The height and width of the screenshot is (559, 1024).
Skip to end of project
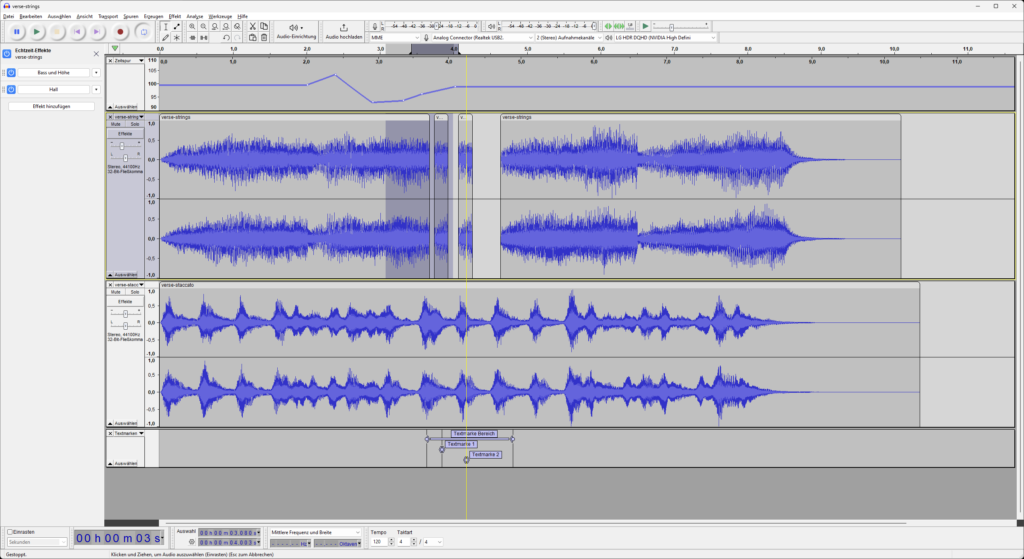[97, 31]
